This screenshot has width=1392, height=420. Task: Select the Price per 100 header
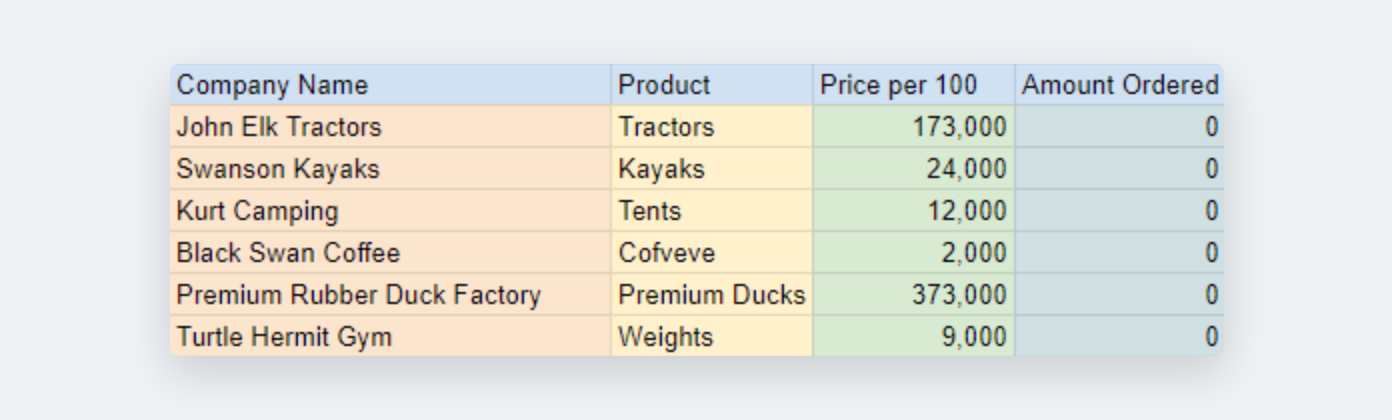pos(913,85)
